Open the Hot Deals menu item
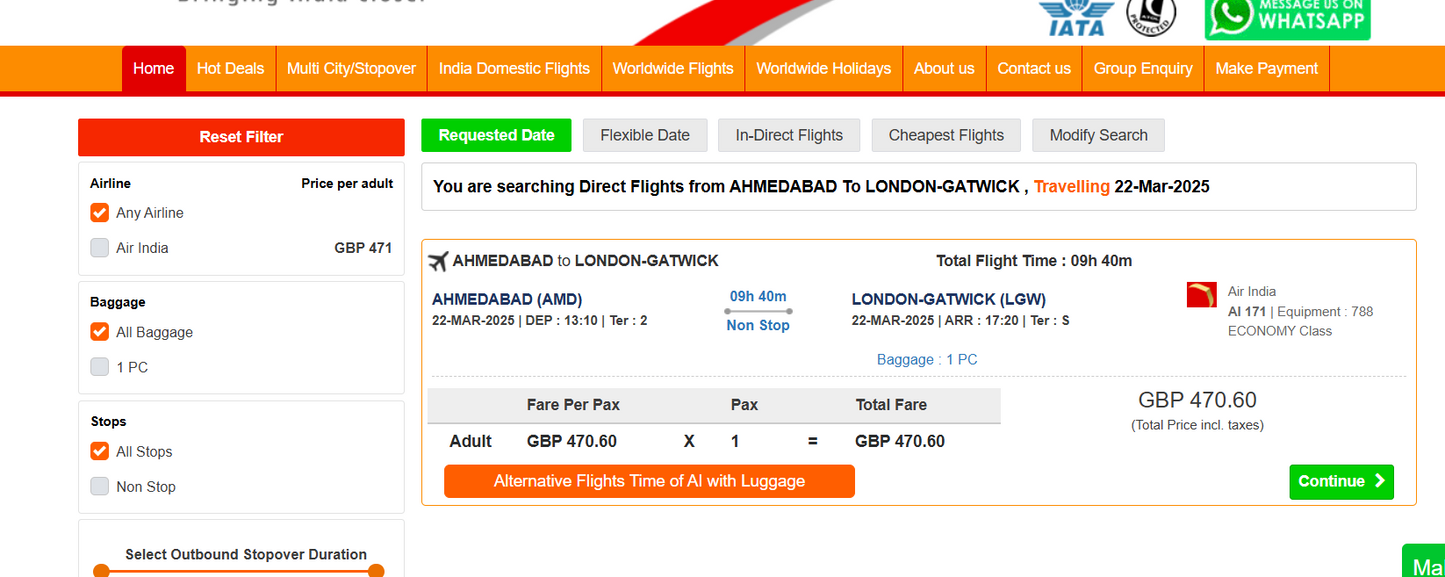The width and height of the screenshot is (1445, 577). [230, 69]
